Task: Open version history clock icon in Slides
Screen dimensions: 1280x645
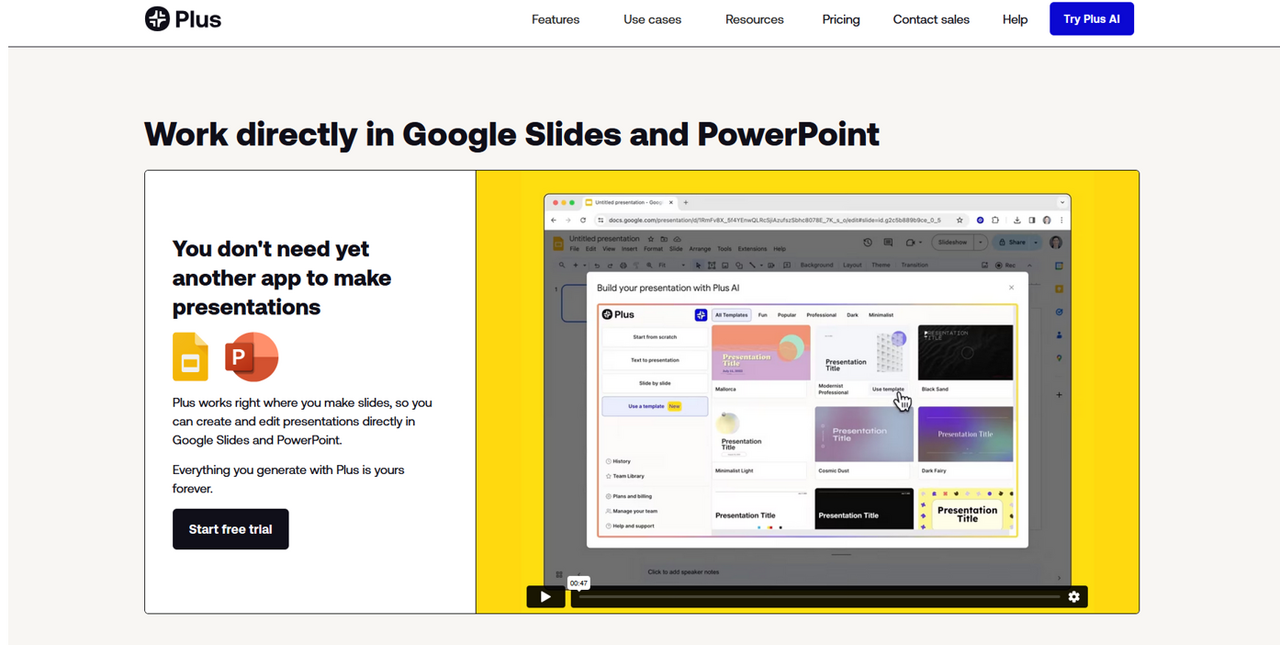Action: click(868, 242)
